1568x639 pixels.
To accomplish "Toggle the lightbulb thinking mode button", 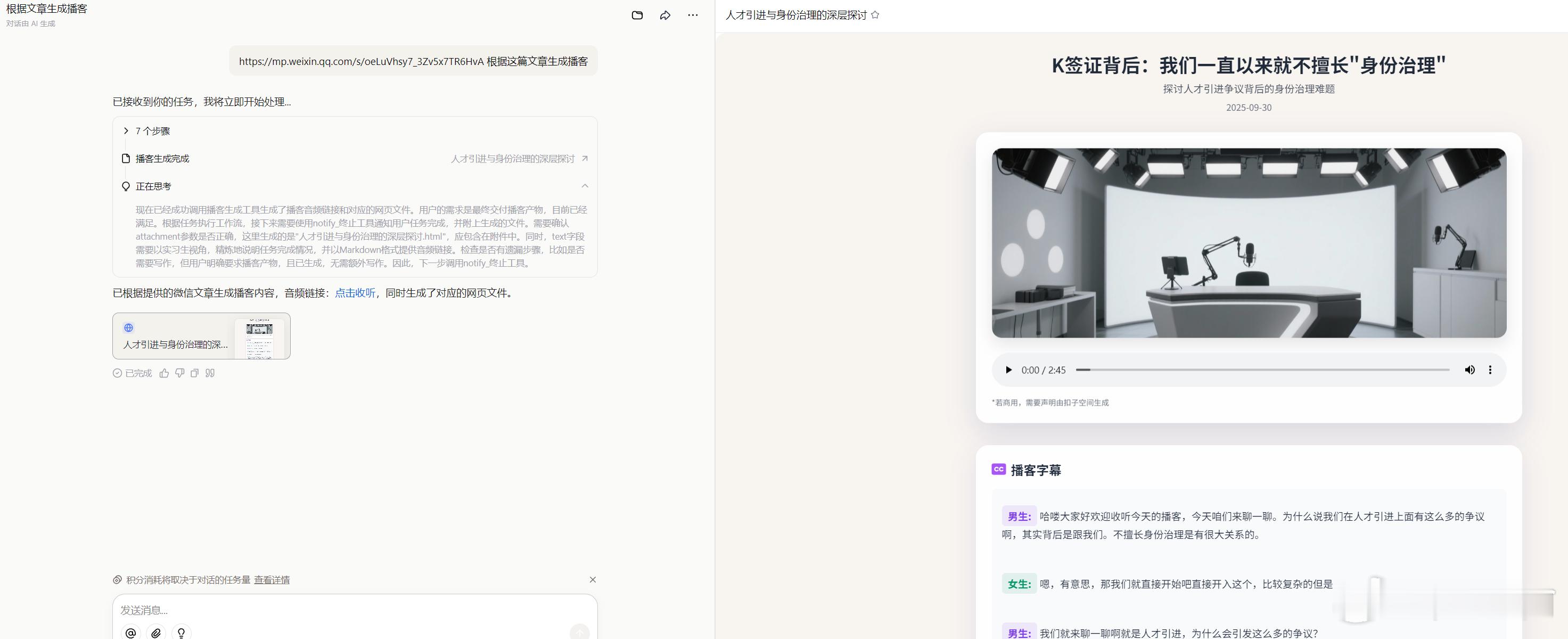I will click(x=182, y=633).
